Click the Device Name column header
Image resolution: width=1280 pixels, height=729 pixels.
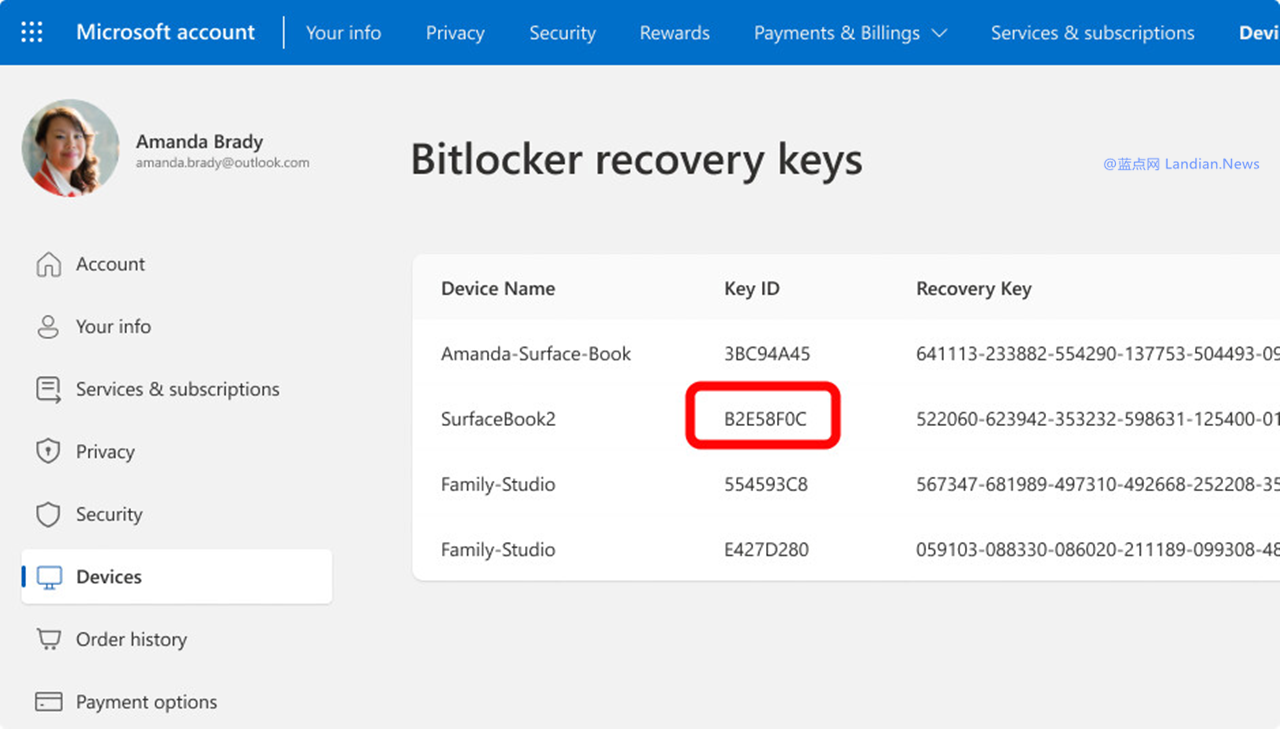tap(498, 289)
